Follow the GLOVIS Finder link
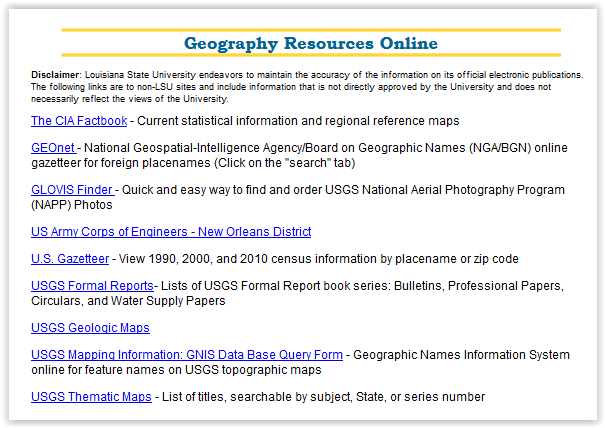 click(x=73, y=190)
